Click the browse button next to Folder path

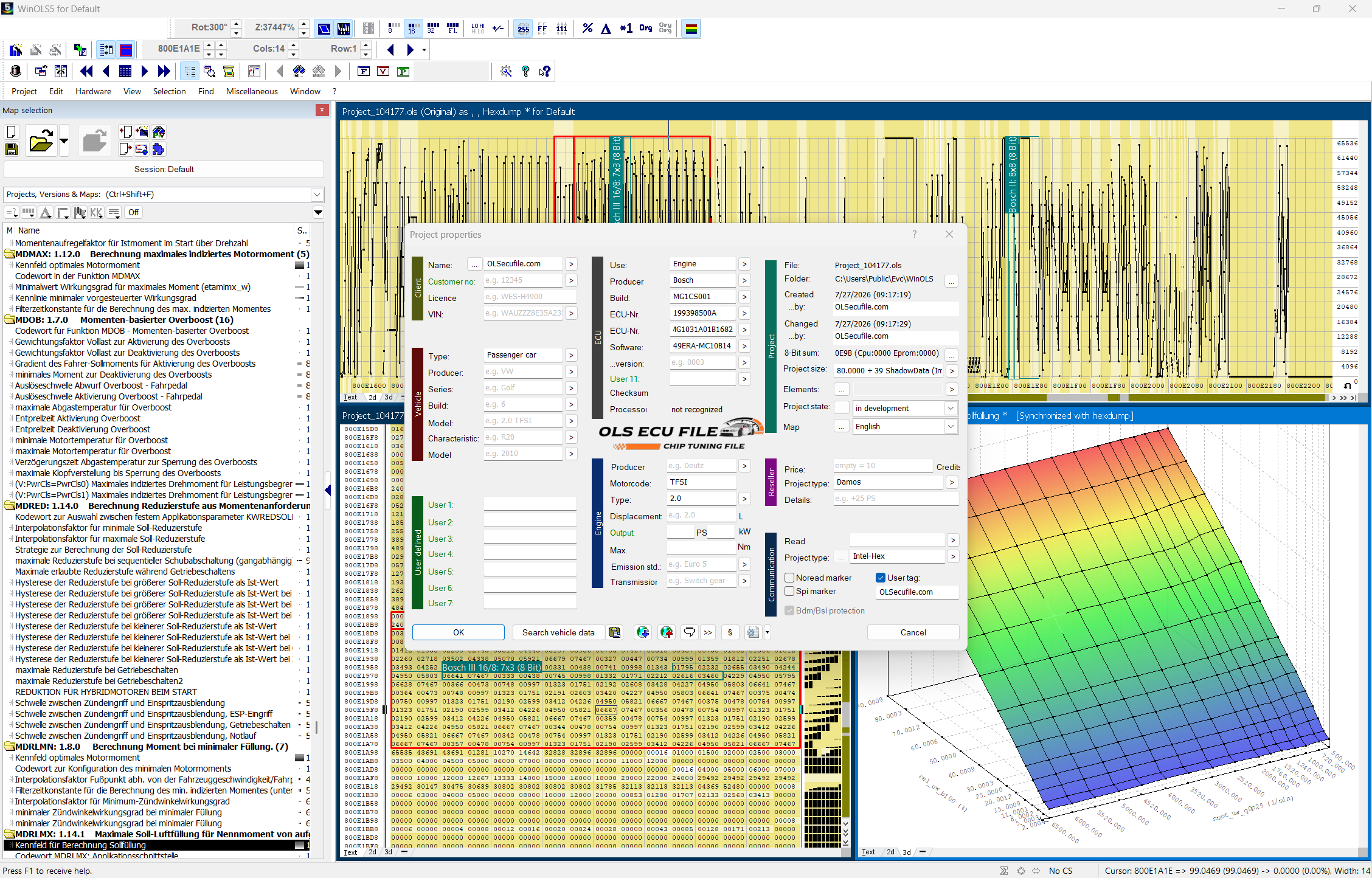point(951,280)
